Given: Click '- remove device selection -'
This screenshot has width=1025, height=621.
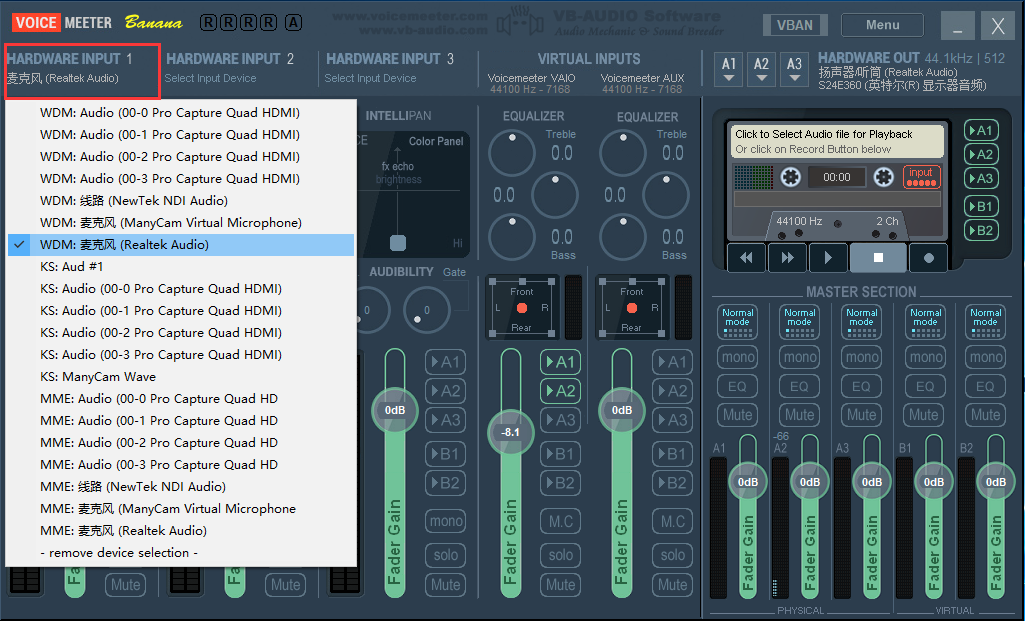Looking at the screenshot, I should coord(181,553).
